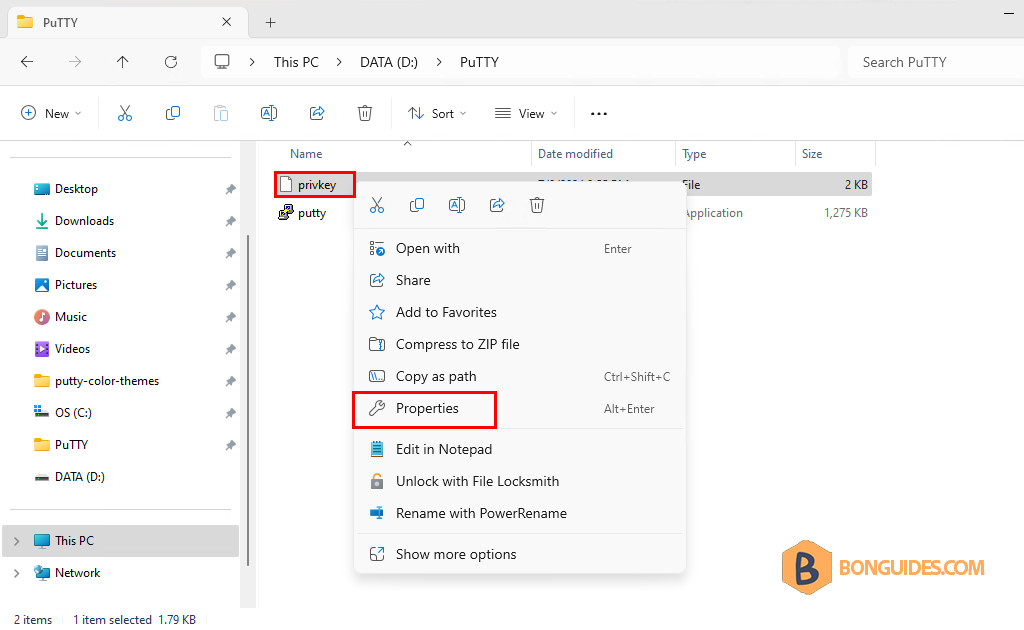Click the Copy icon in the top toolbar
1024x630 pixels.
click(x=173, y=114)
